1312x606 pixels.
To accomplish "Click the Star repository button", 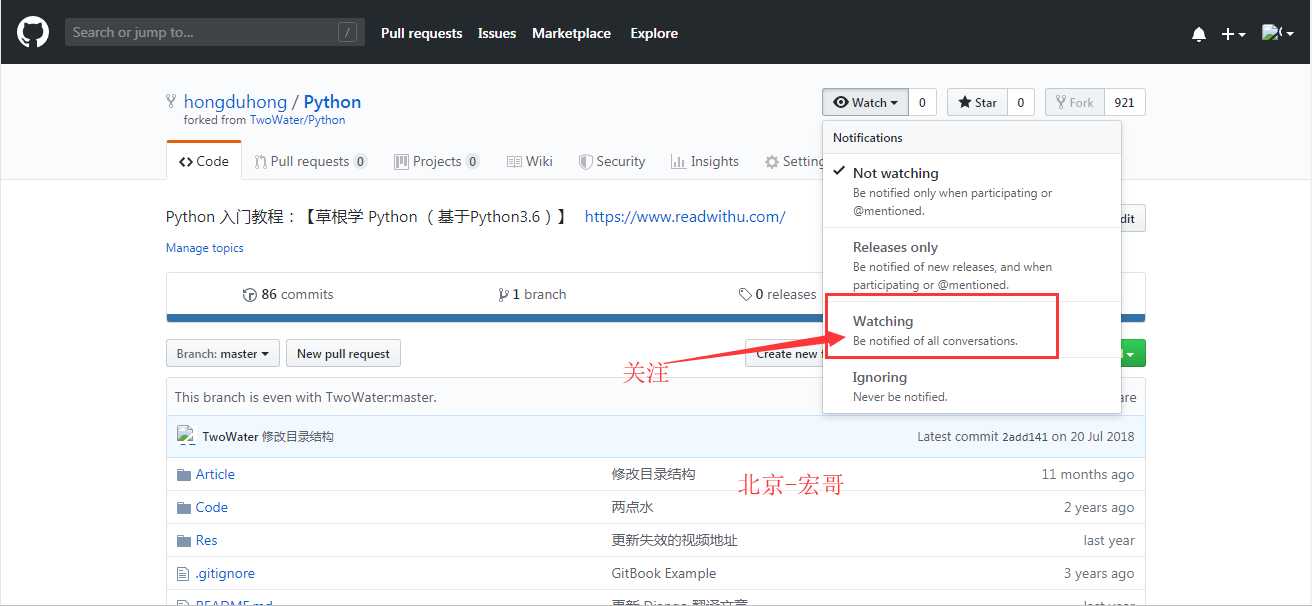I will click(977, 102).
